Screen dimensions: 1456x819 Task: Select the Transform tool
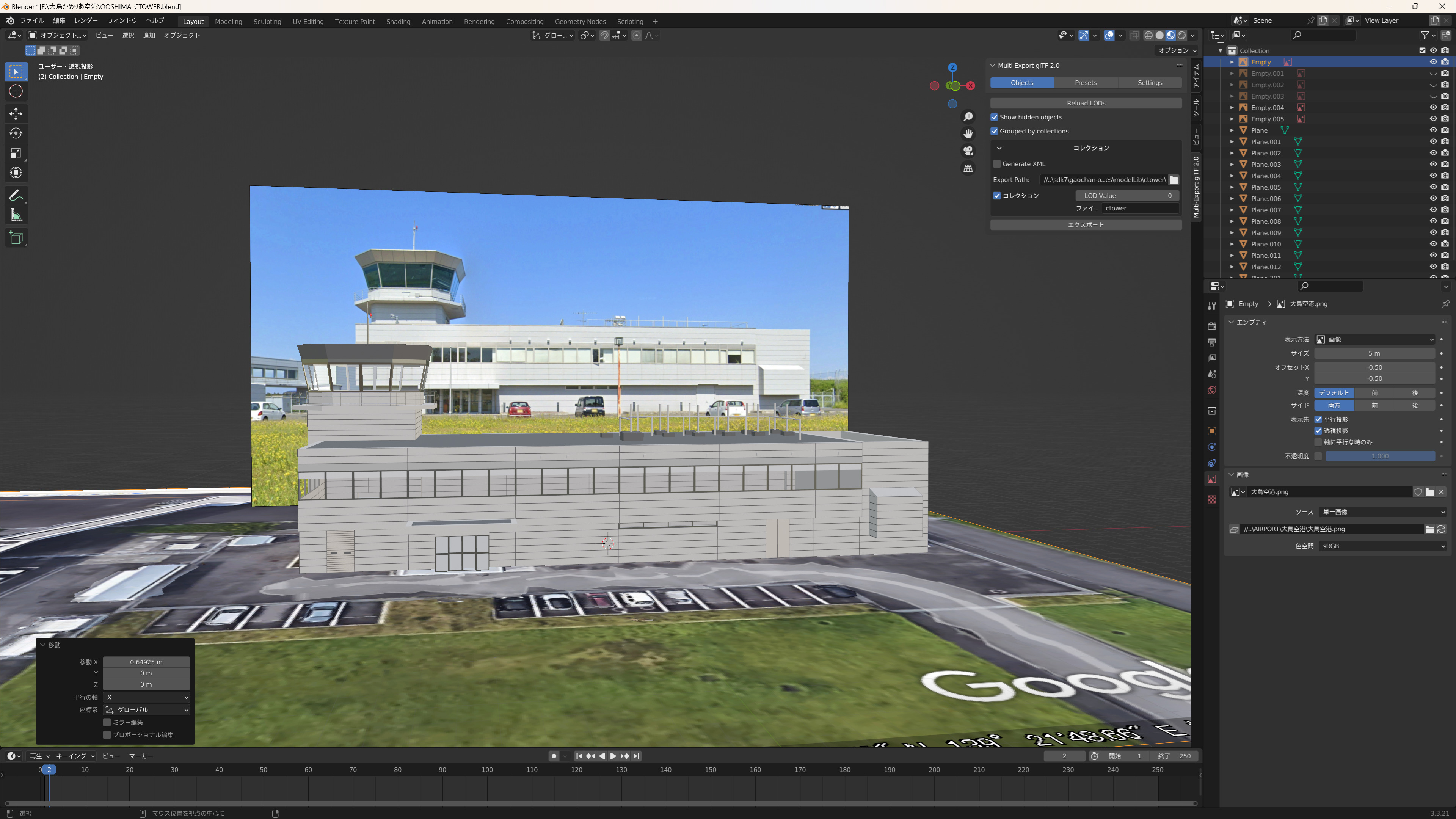pos(16,173)
